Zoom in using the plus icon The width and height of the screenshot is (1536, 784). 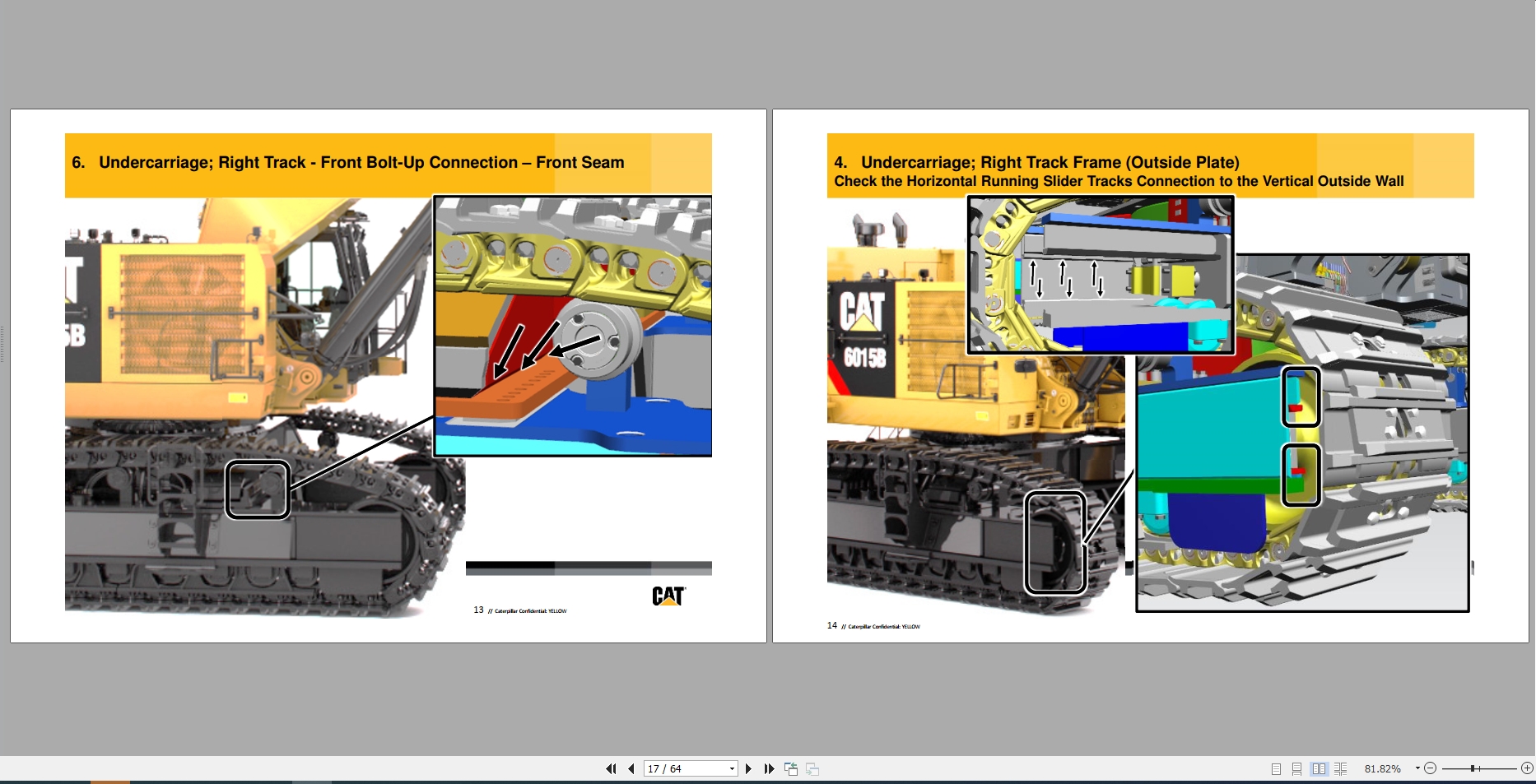(1527, 768)
